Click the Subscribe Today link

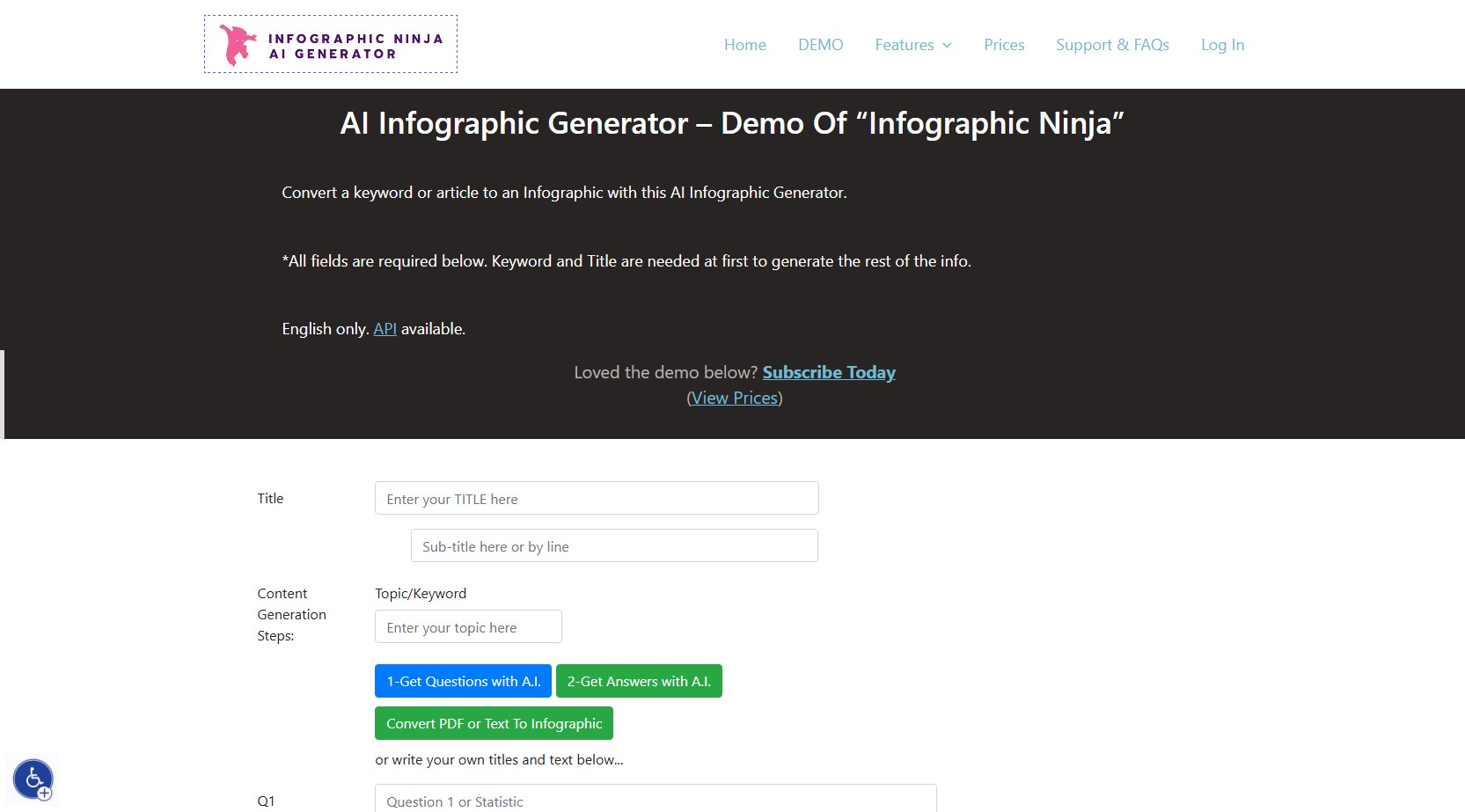click(829, 372)
